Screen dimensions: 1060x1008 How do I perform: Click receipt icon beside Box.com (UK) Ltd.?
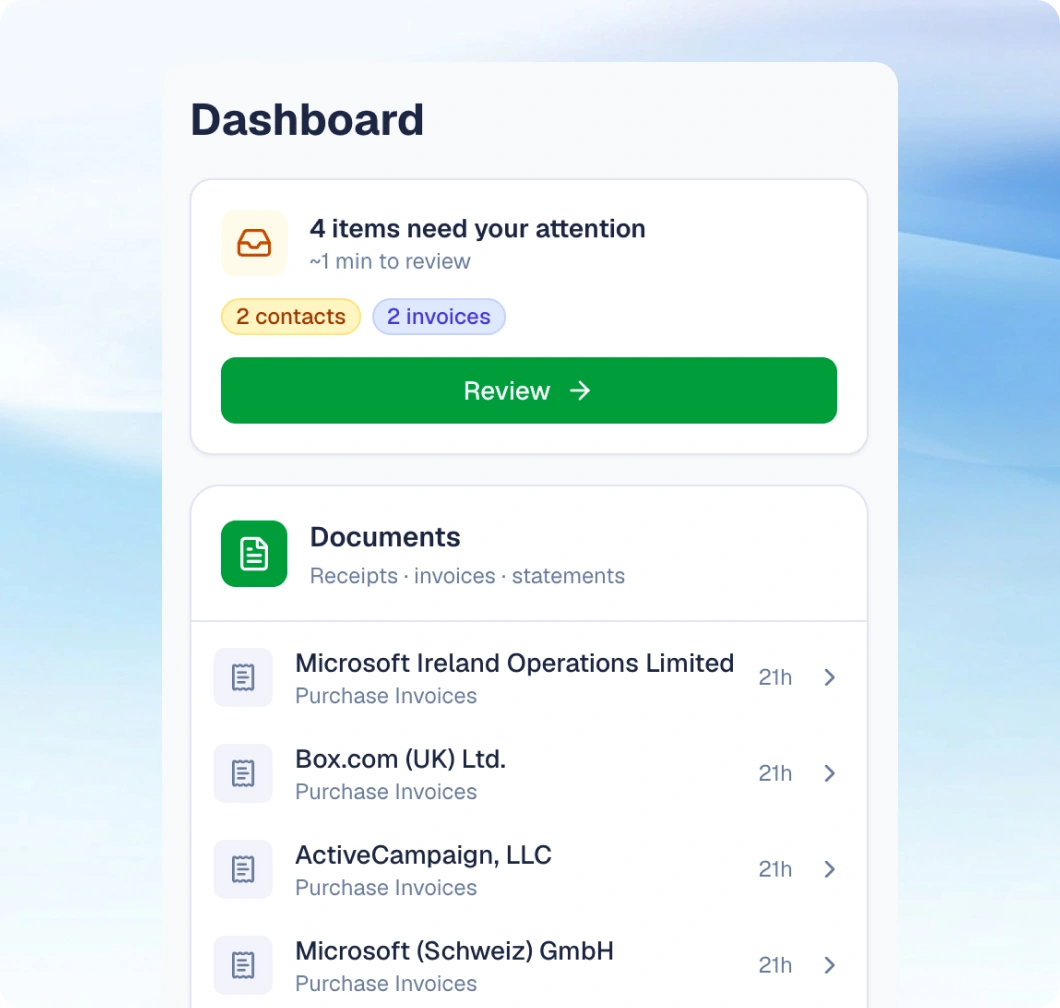pyautogui.click(x=243, y=773)
